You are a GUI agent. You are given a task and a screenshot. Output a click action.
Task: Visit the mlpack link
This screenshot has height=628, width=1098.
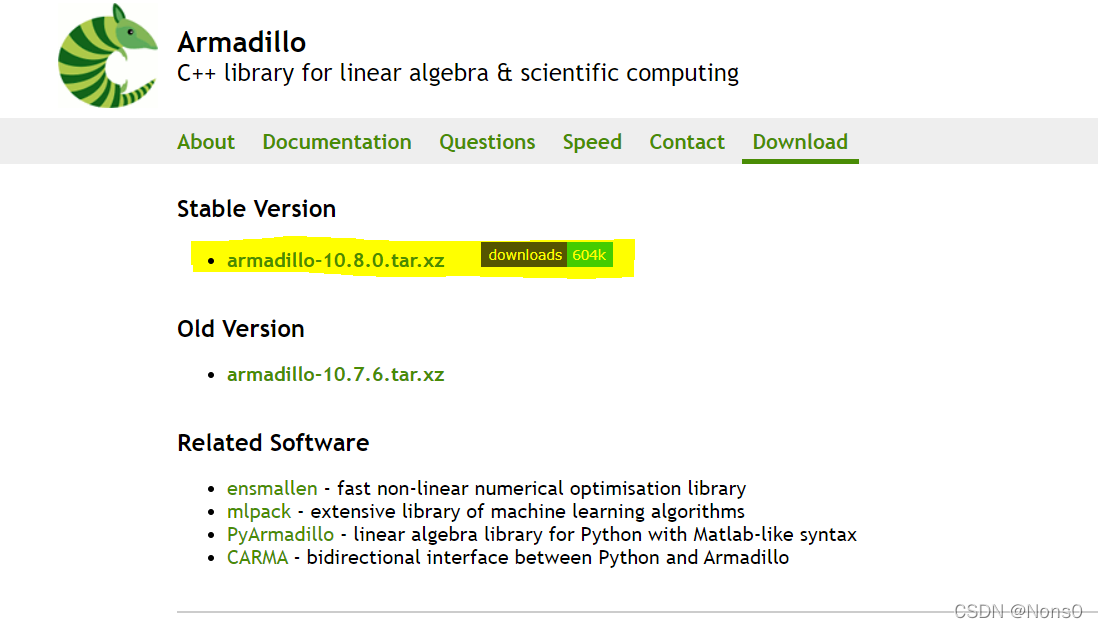click(259, 512)
